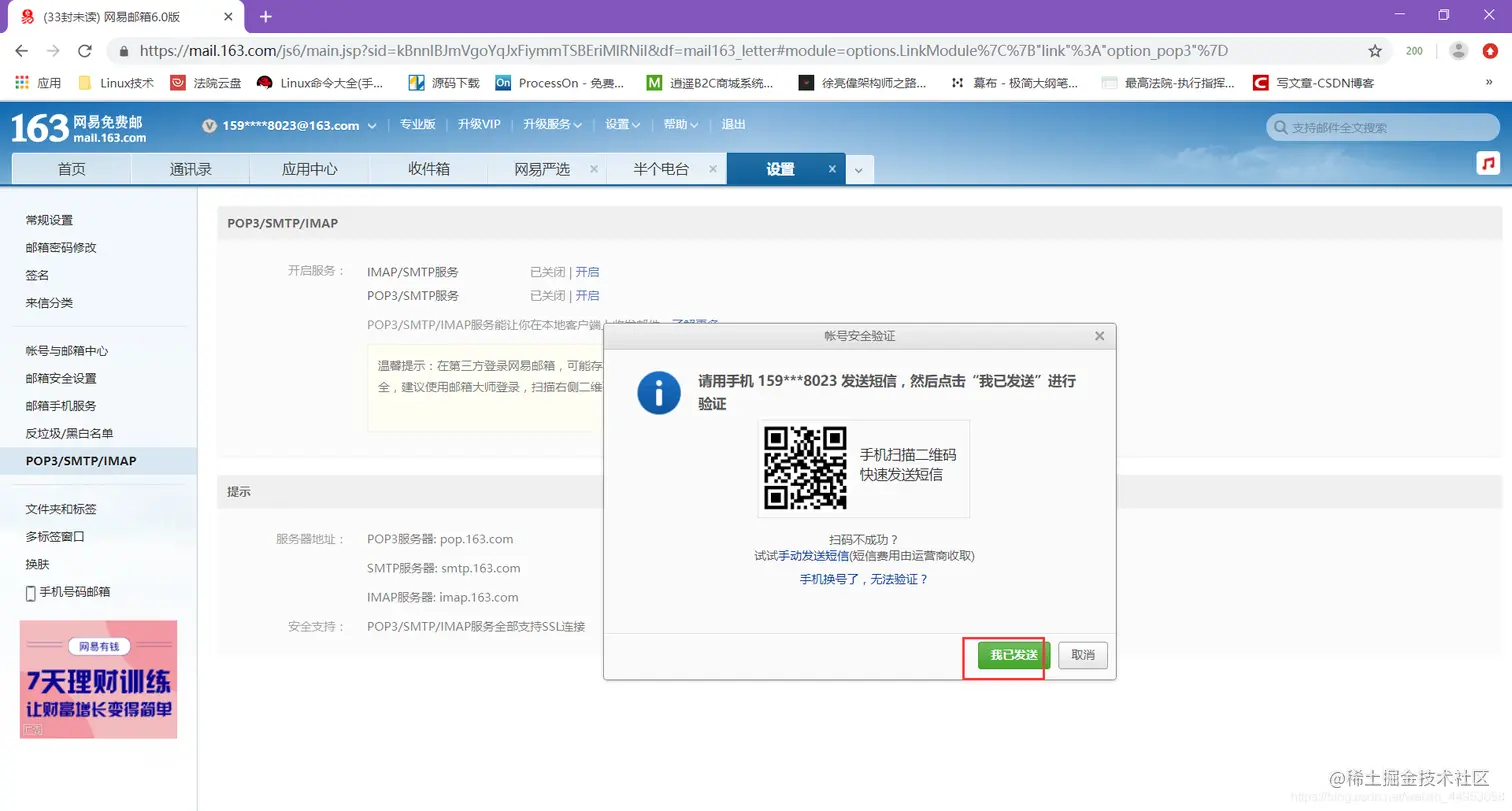The height and width of the screenshot is (811, 1512).
Task: Open the 网易有钱 advertisement banner
Action: click(x=98, y=679)
